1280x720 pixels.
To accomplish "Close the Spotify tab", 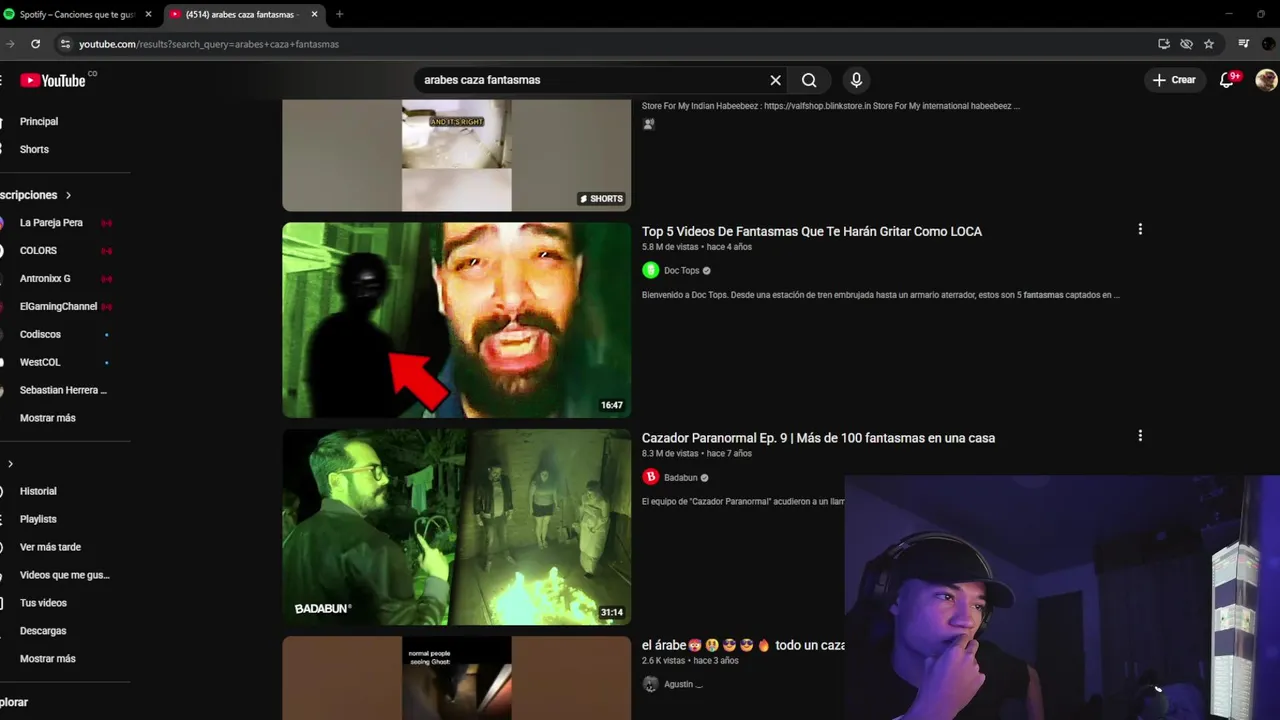I will click(148, 15).
